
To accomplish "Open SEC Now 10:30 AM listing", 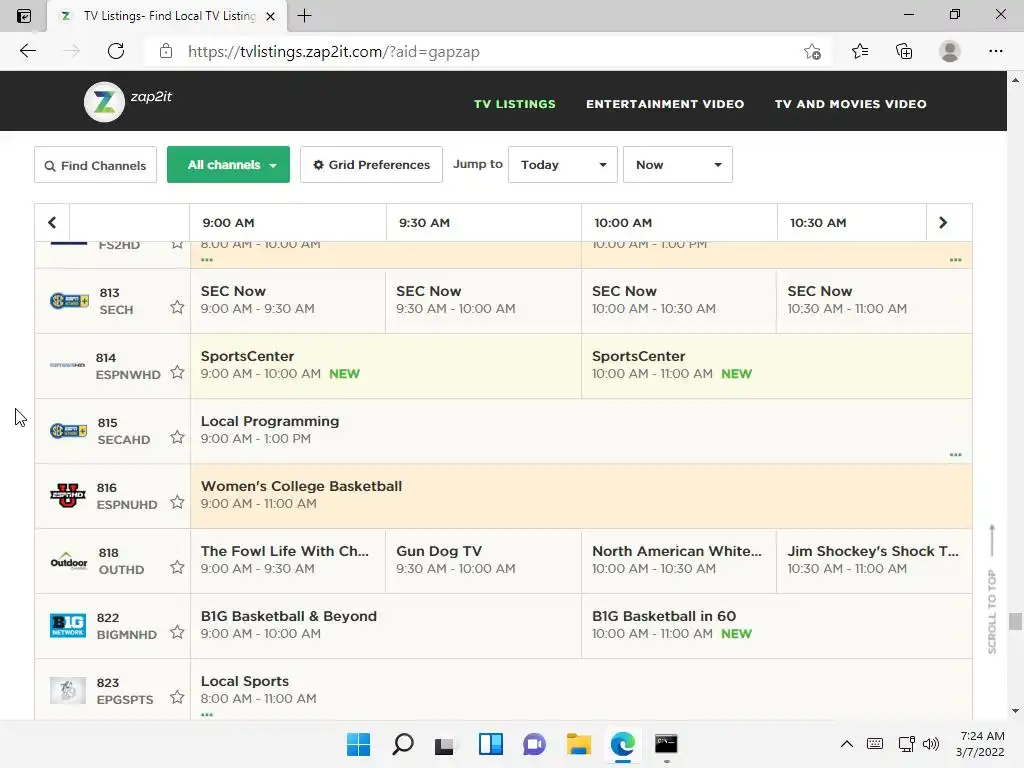I will pyautogui.click(x=874, y=301).
